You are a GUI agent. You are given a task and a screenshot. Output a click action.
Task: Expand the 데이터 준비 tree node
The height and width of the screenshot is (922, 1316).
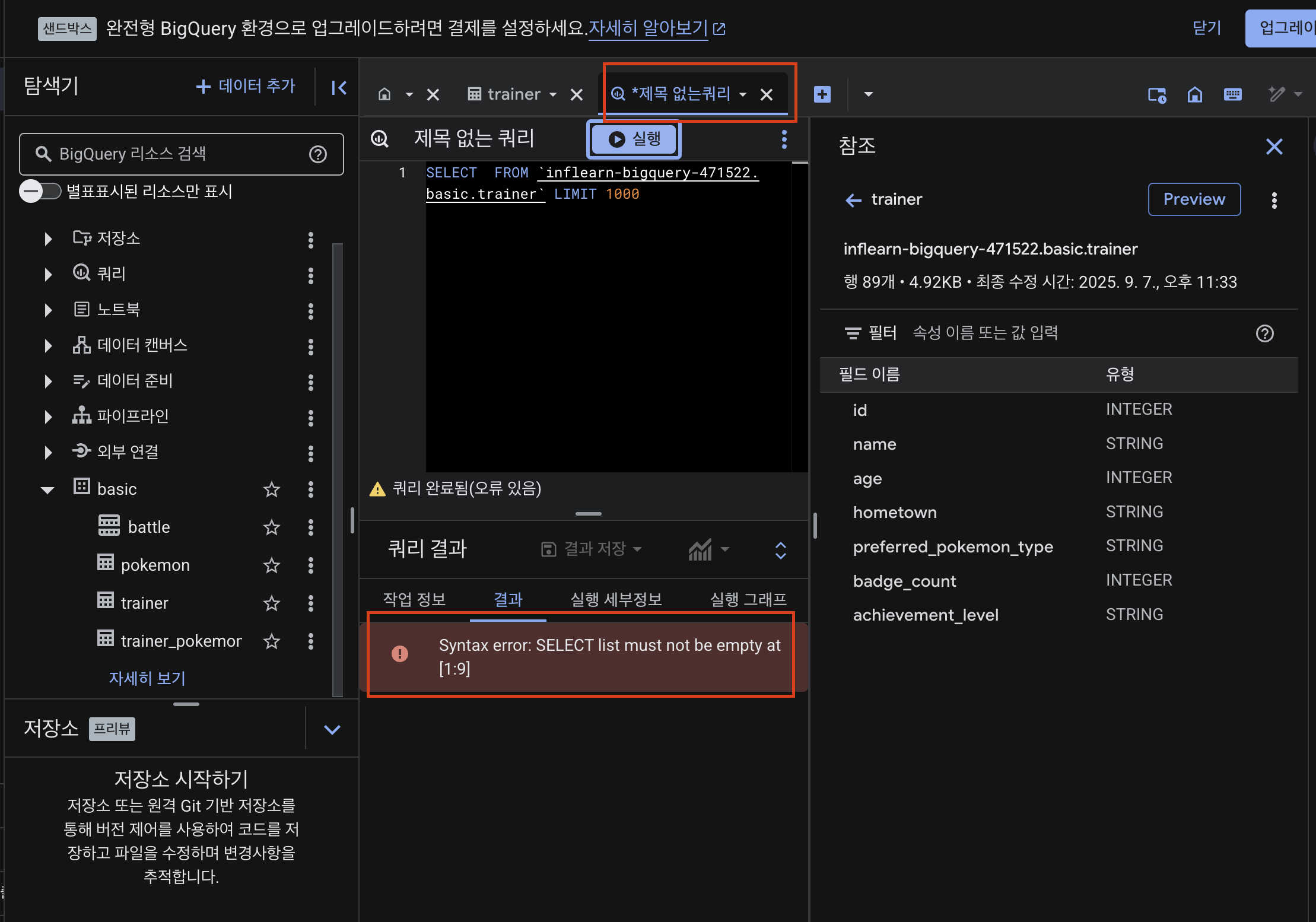tap(48, 381)
